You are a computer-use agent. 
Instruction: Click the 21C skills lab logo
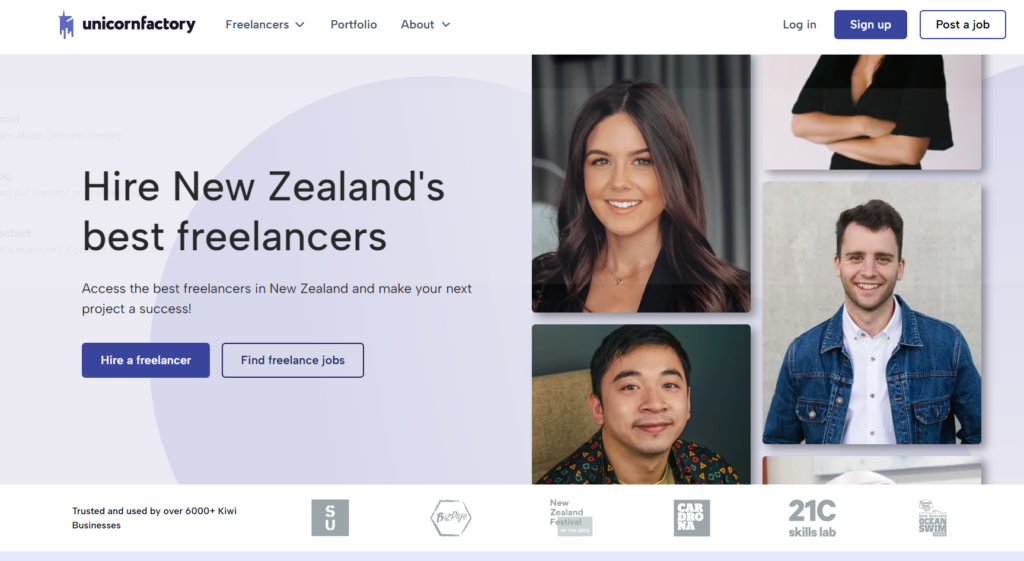point(812,518)
